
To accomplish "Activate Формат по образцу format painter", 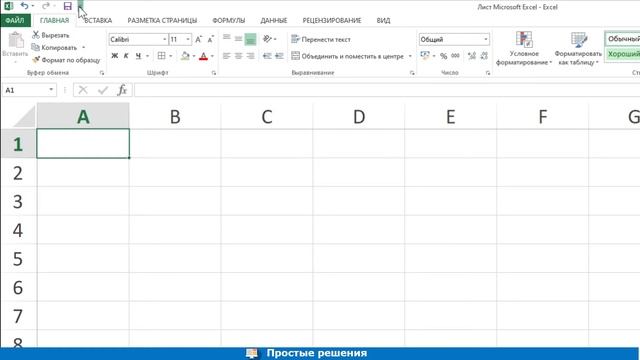I will click(66, 60).
